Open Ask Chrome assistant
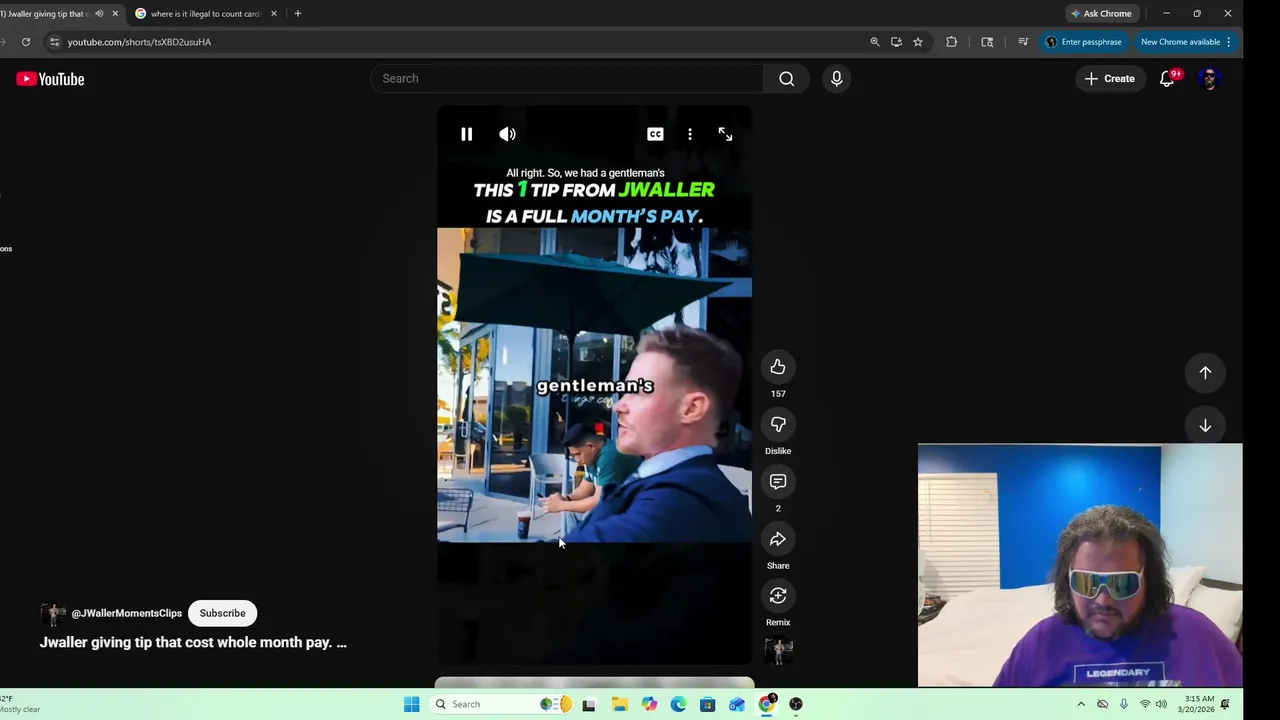Image resolution: width=1280 pixels, height=720 pixels. [x=1101, y=14]
